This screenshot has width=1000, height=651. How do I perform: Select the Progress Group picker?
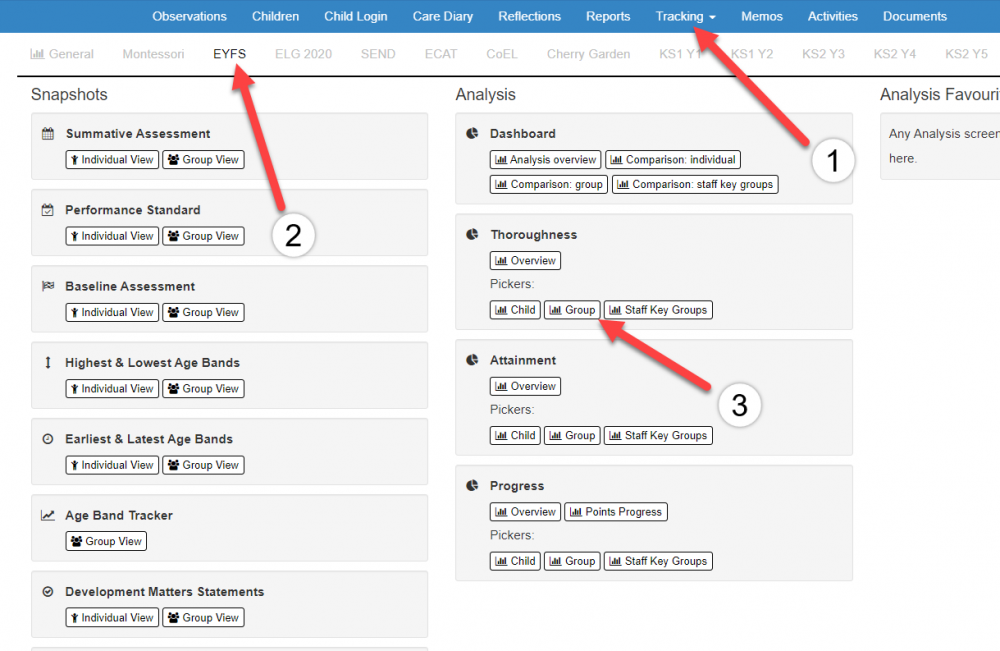(572, 561)
